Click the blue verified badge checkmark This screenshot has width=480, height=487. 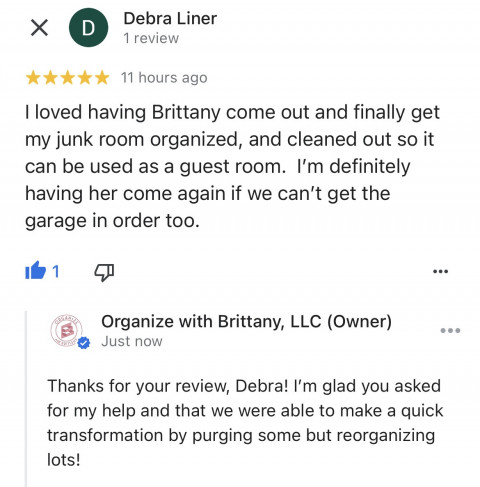tap(84, 343)
